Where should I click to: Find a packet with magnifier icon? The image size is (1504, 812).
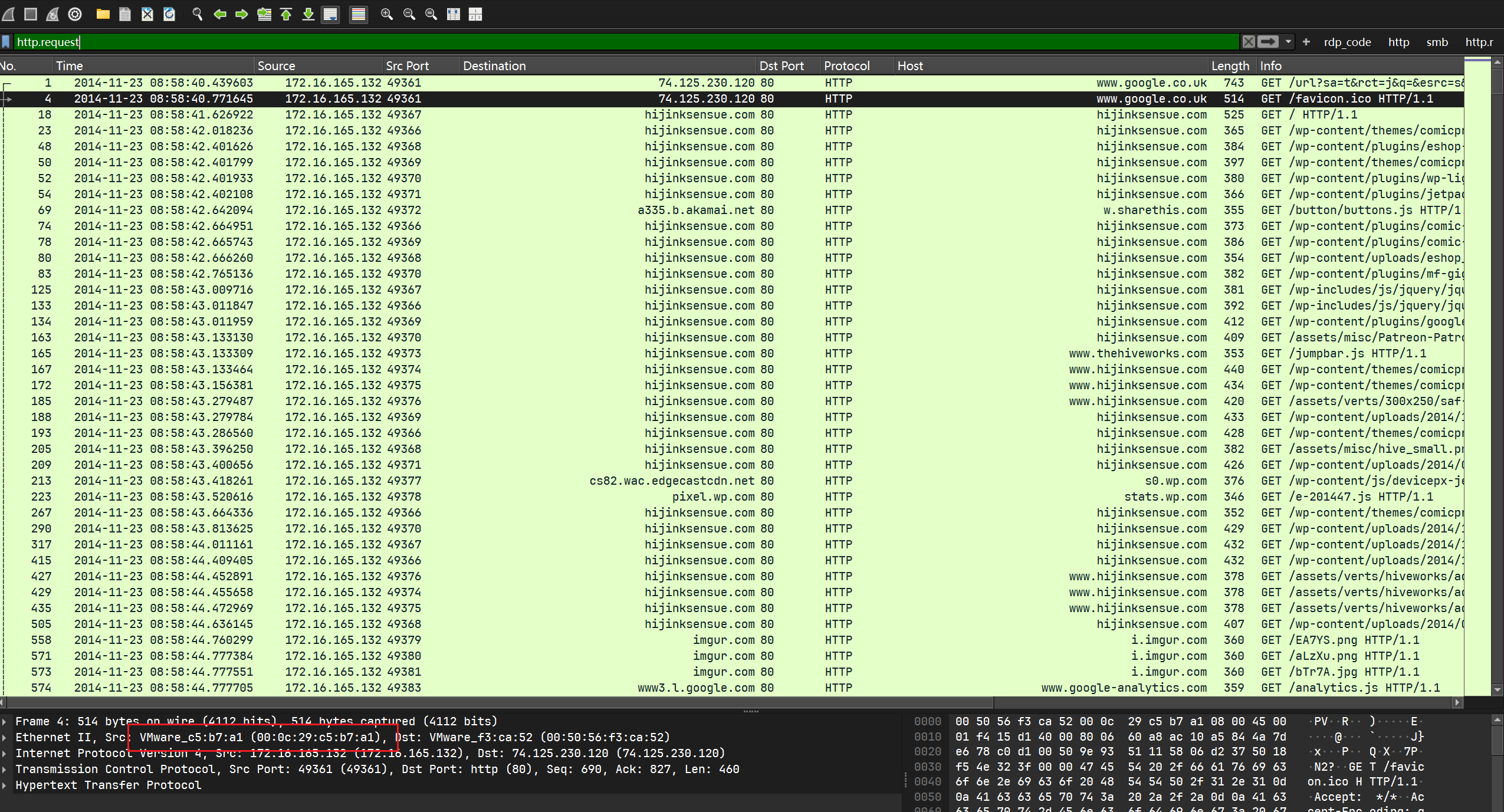coord(198,14)
